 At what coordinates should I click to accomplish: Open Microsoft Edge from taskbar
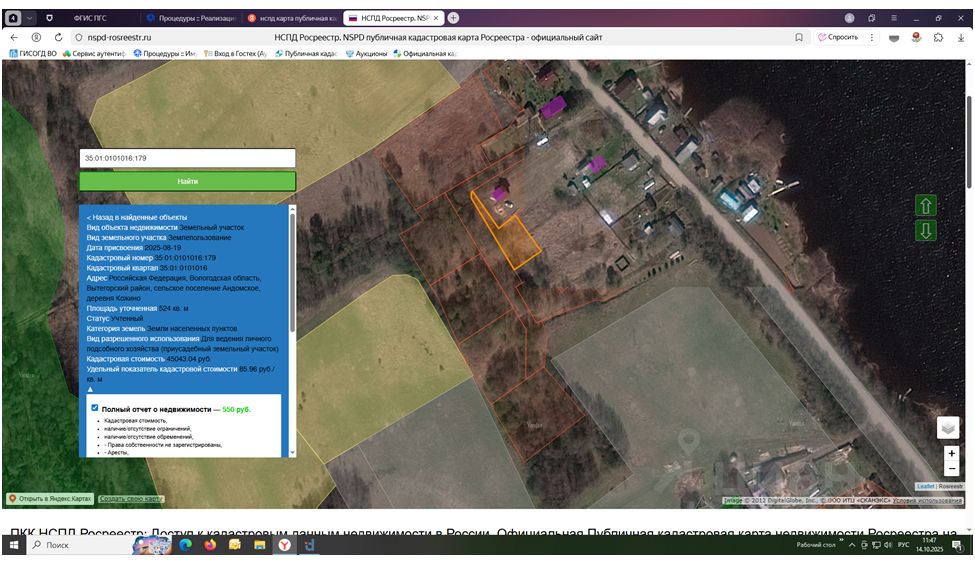(x=185, y=545)
